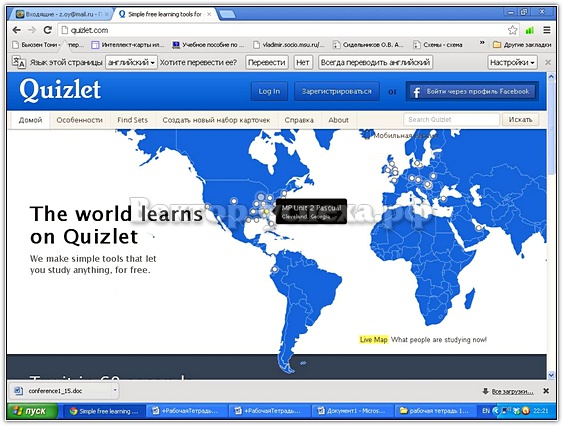Open the Интеллект-карты bookmark
This screenshot has height=426, width=563.
(x=128, y=45)
